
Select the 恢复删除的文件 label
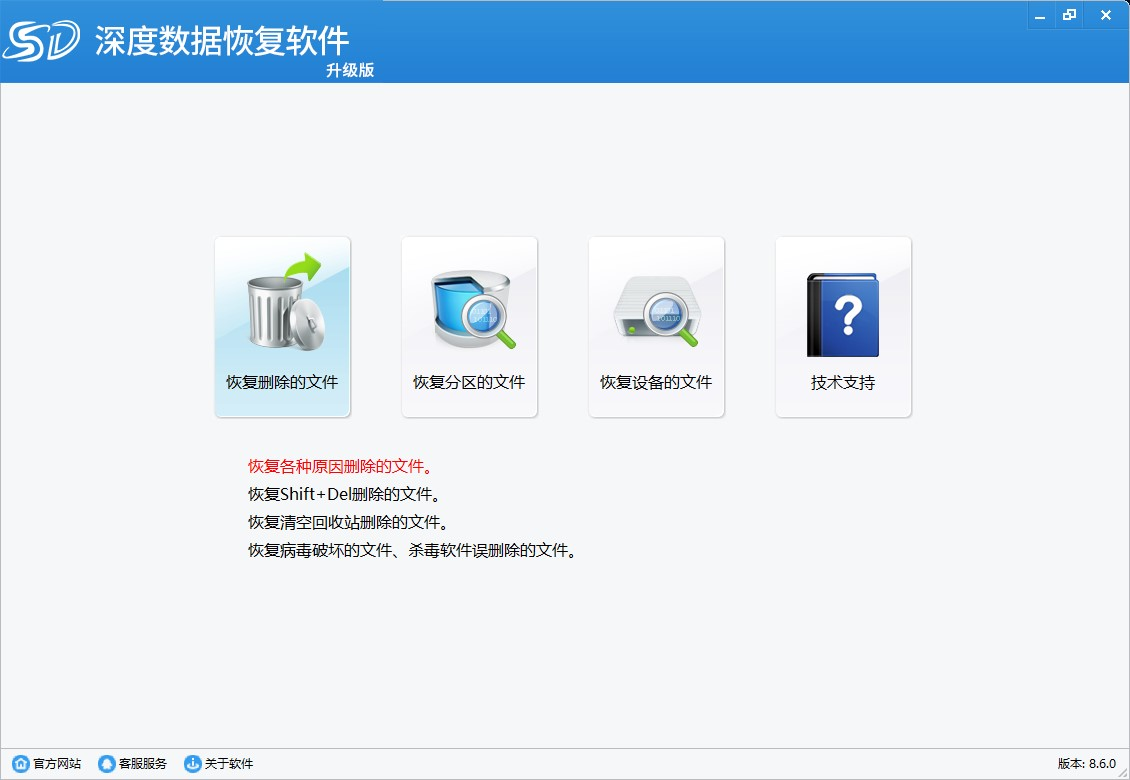pyautogui.click(x=282, y=382)
